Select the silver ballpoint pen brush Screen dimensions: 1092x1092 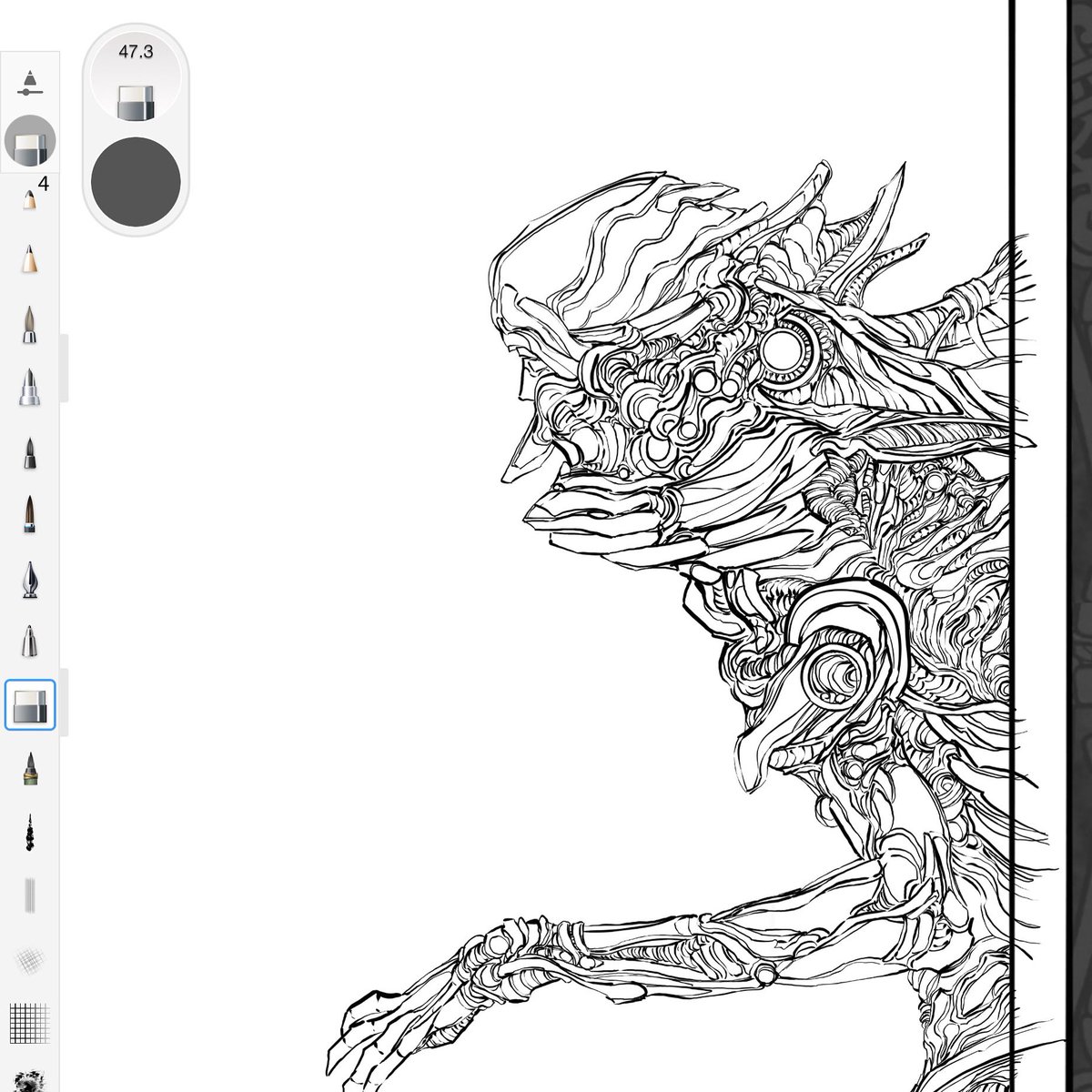click(x=30, y=641)
